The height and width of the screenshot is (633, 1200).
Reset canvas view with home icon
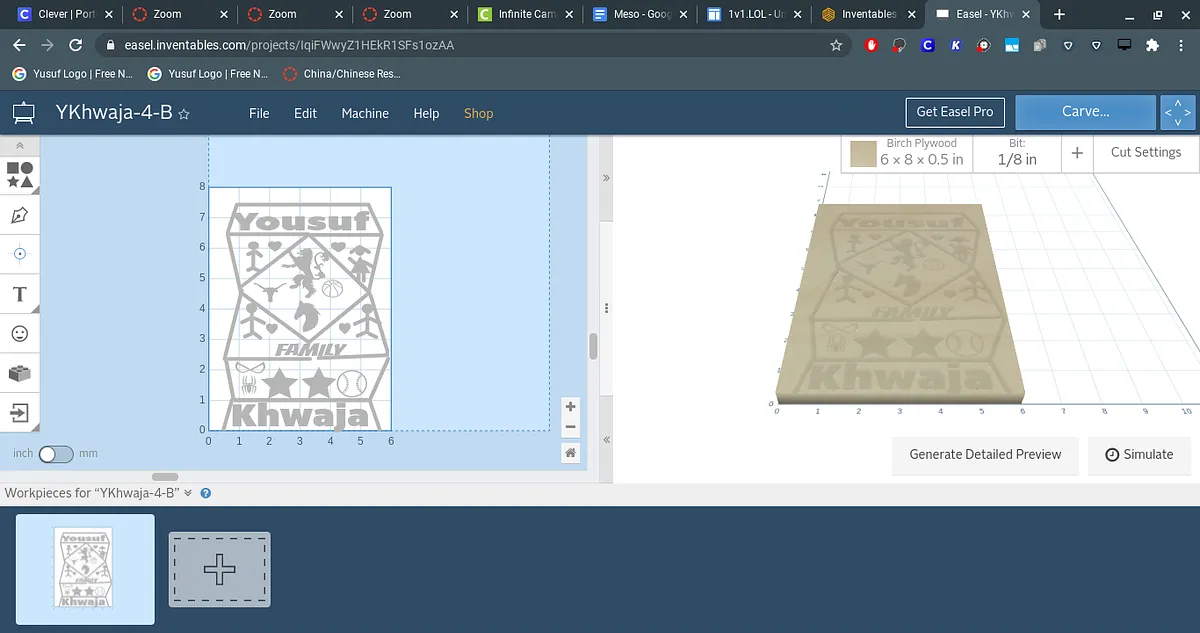(x=570, y=453)
